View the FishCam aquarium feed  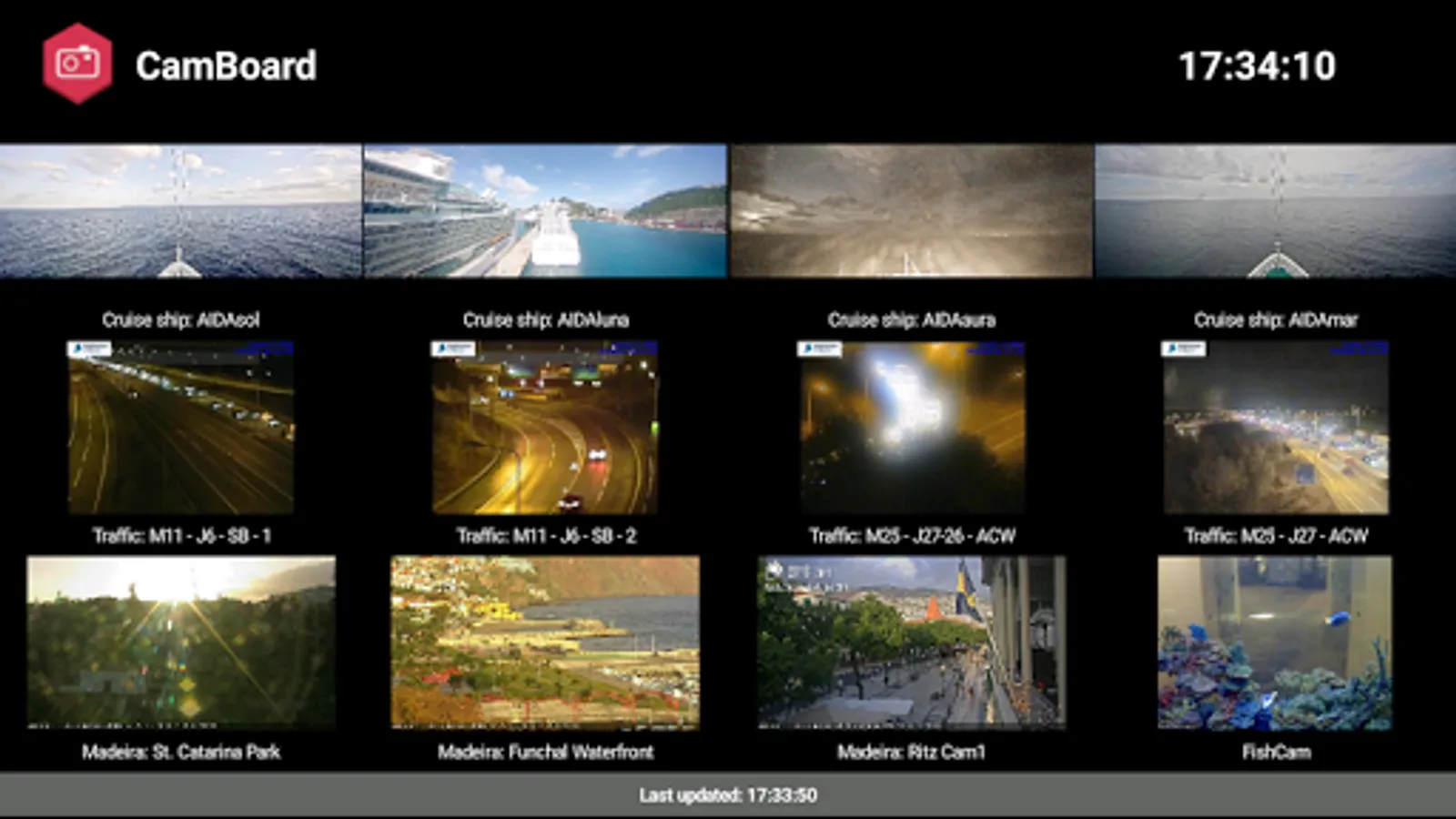pyautogui.click(x=1275, y=642)
